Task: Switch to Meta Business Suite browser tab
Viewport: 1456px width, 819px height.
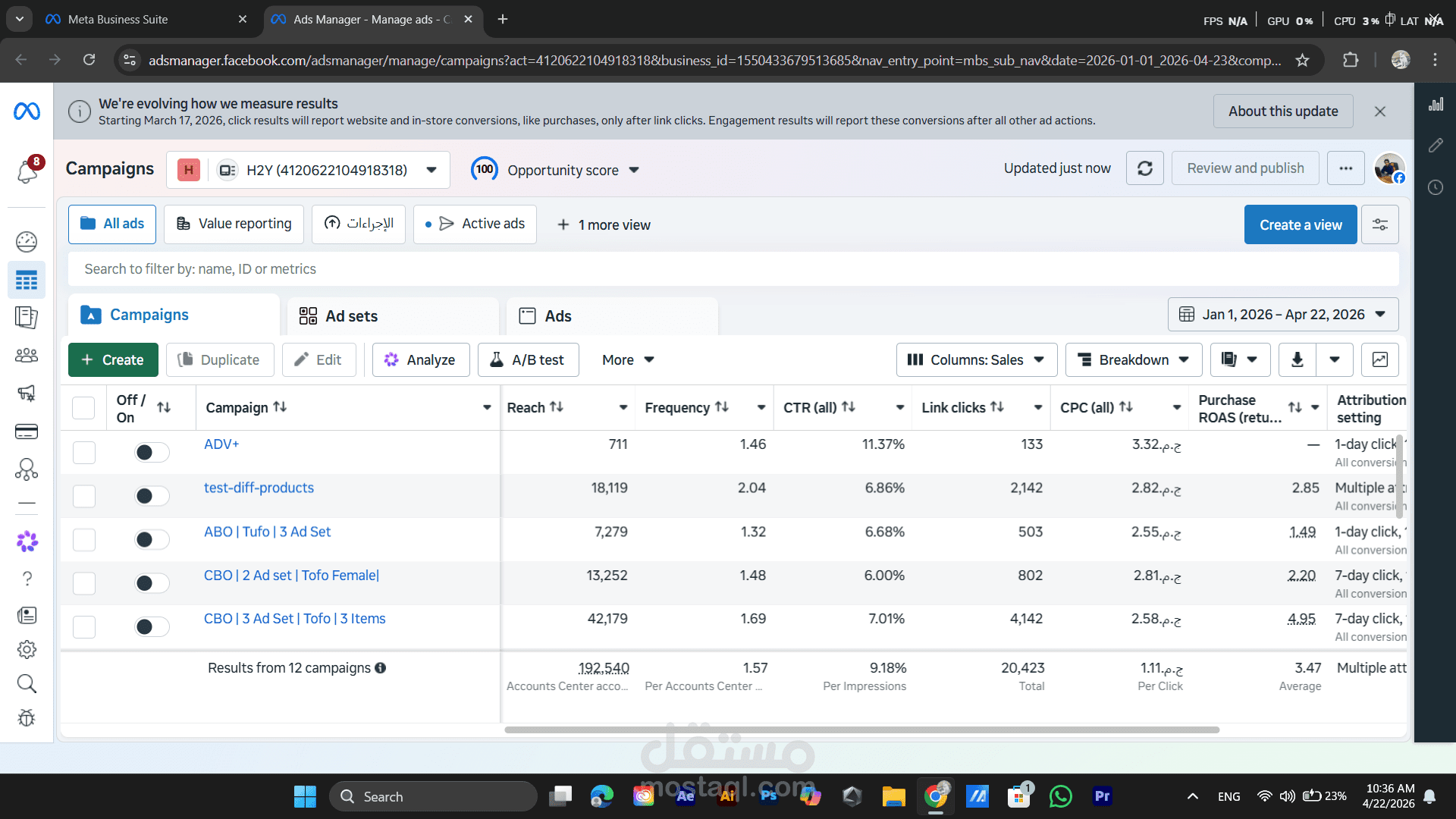Action: (x=146, y=20)
